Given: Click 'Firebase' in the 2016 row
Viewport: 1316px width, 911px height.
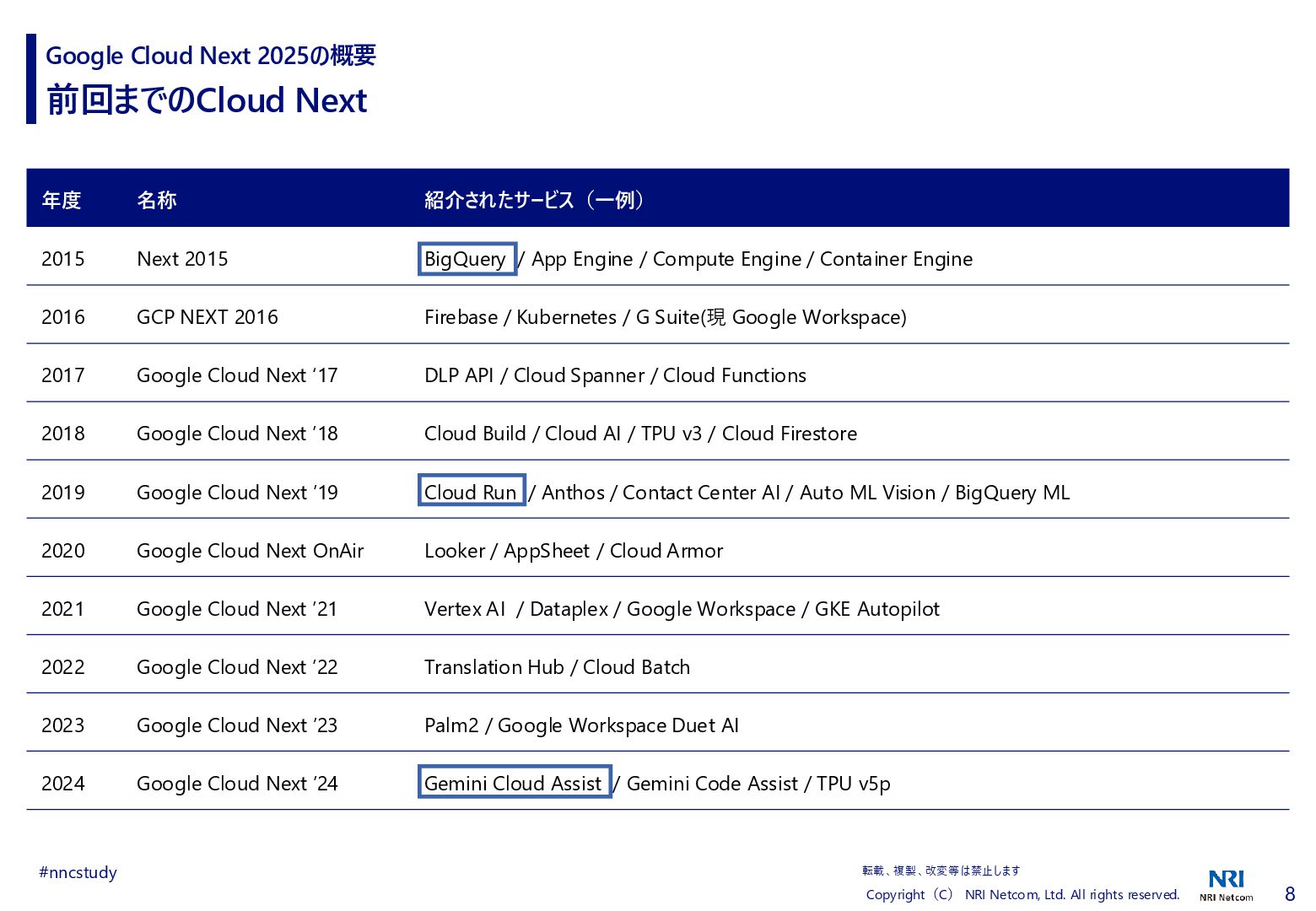Looking at the screenshot, I should point(461,317).
